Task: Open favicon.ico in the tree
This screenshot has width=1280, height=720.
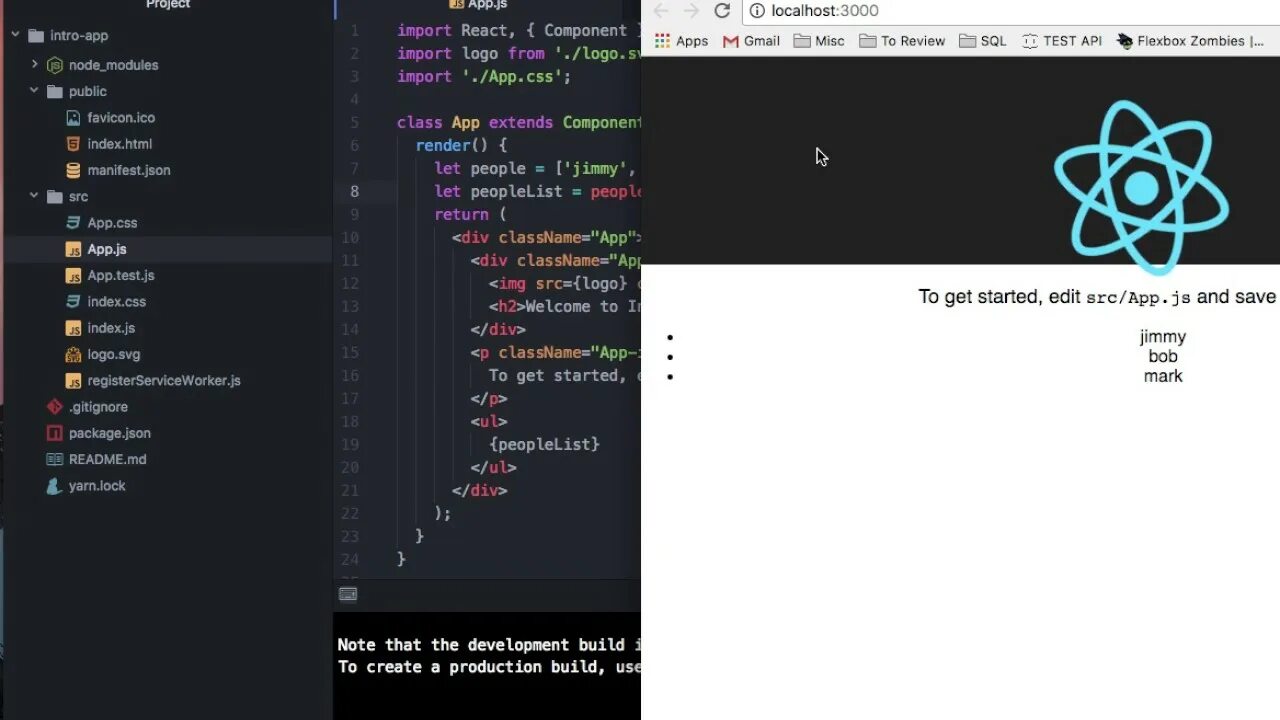Action: (x=121, y=117)
